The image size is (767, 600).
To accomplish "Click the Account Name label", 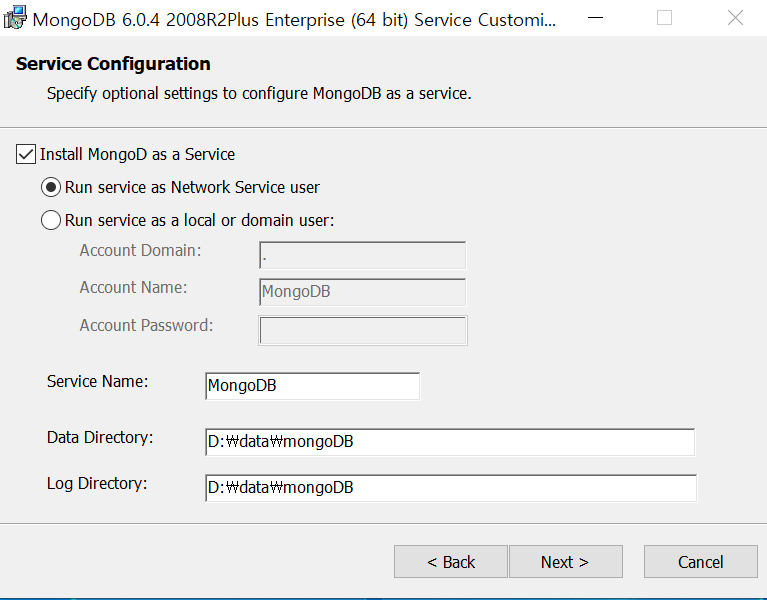I will point(134,288).
